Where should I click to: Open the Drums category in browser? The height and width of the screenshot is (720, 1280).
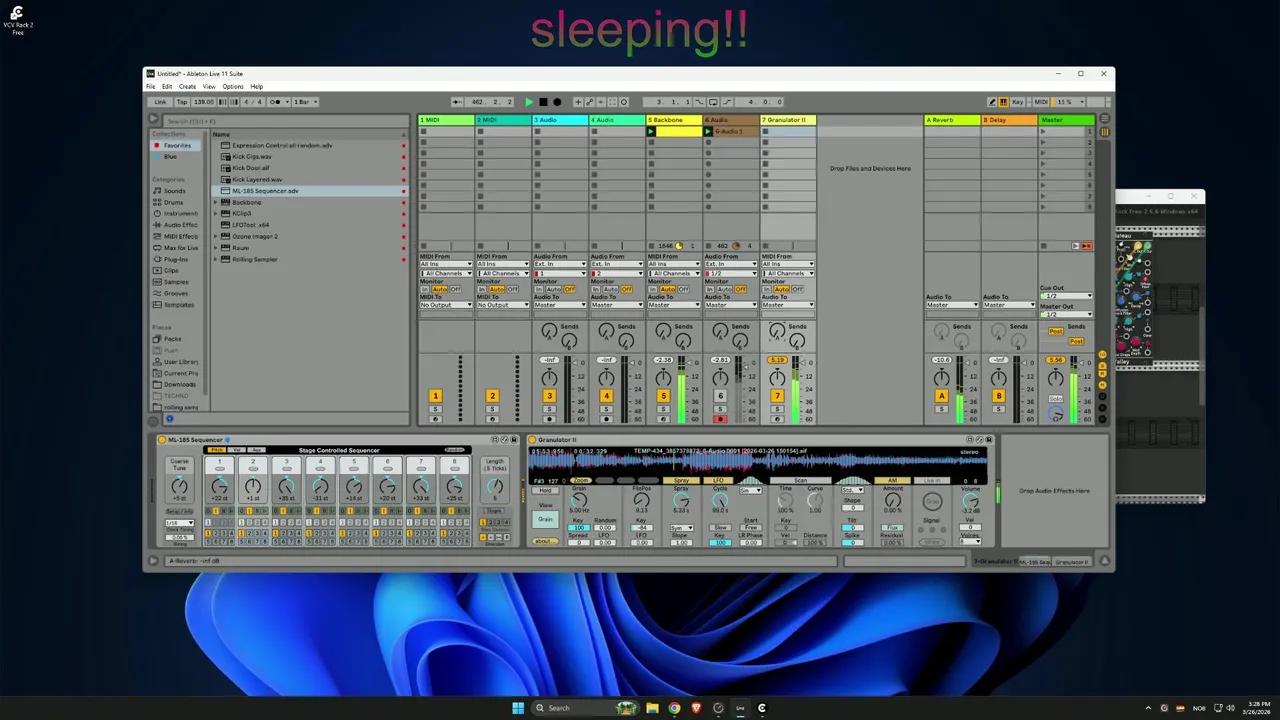tap(174, 202)
